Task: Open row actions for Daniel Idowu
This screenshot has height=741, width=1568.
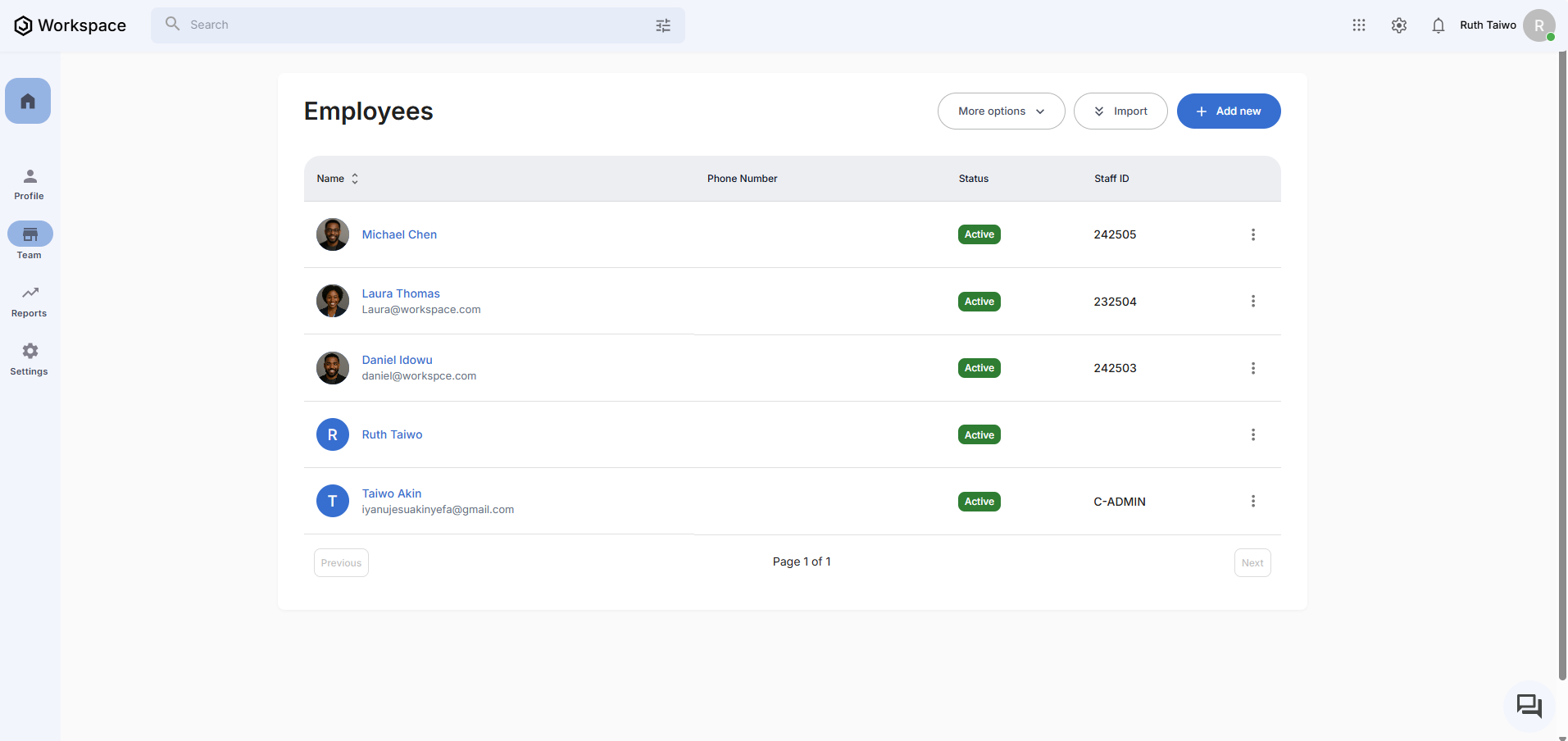Action: pyautogui.click(x=1252, y=368)
